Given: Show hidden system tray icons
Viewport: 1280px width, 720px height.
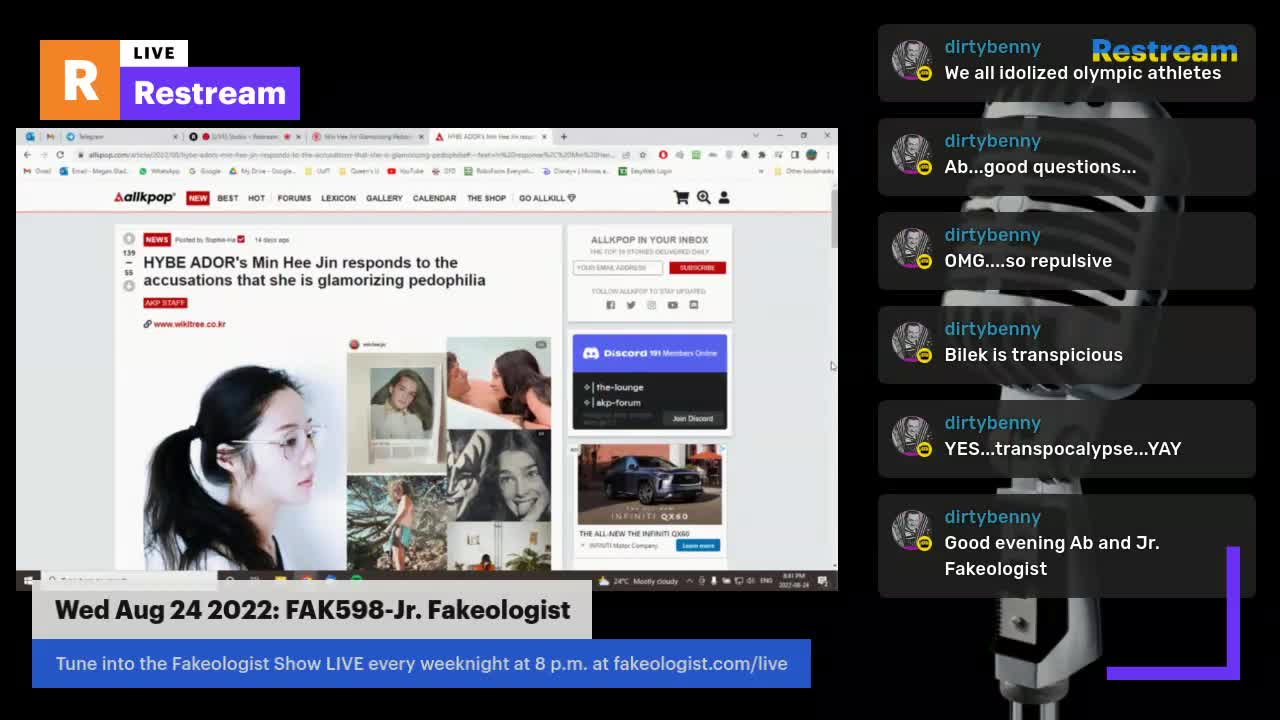Looking at the screenshot, I should pos(690,581).
